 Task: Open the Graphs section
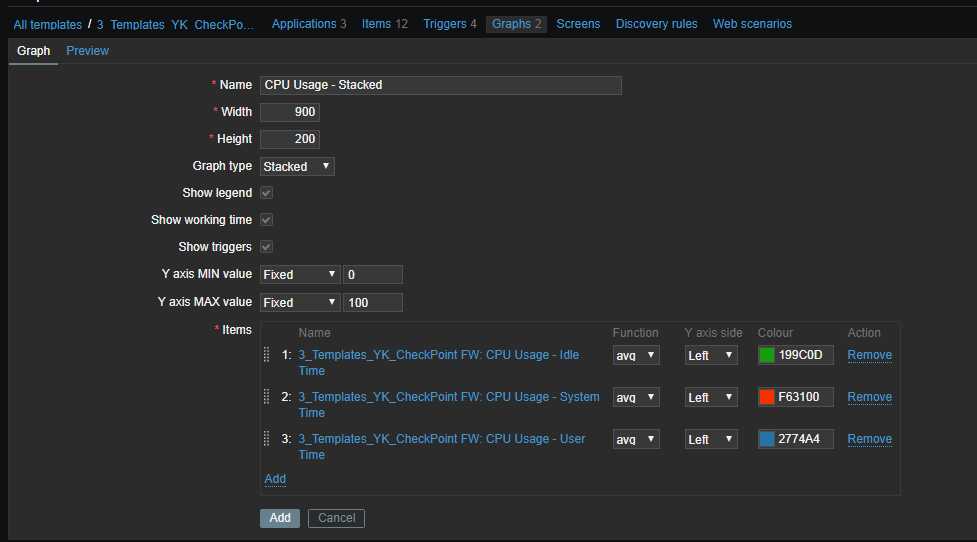[516, 24]
